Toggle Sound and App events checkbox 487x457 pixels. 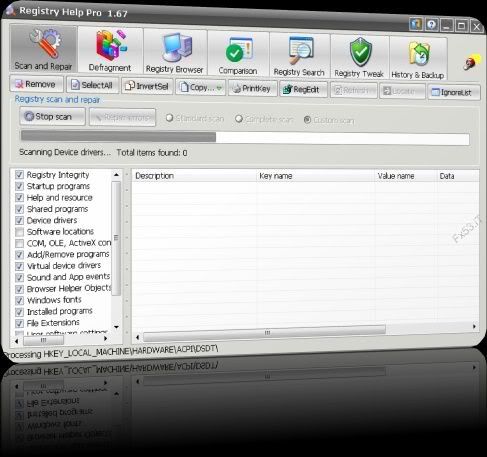19,277
